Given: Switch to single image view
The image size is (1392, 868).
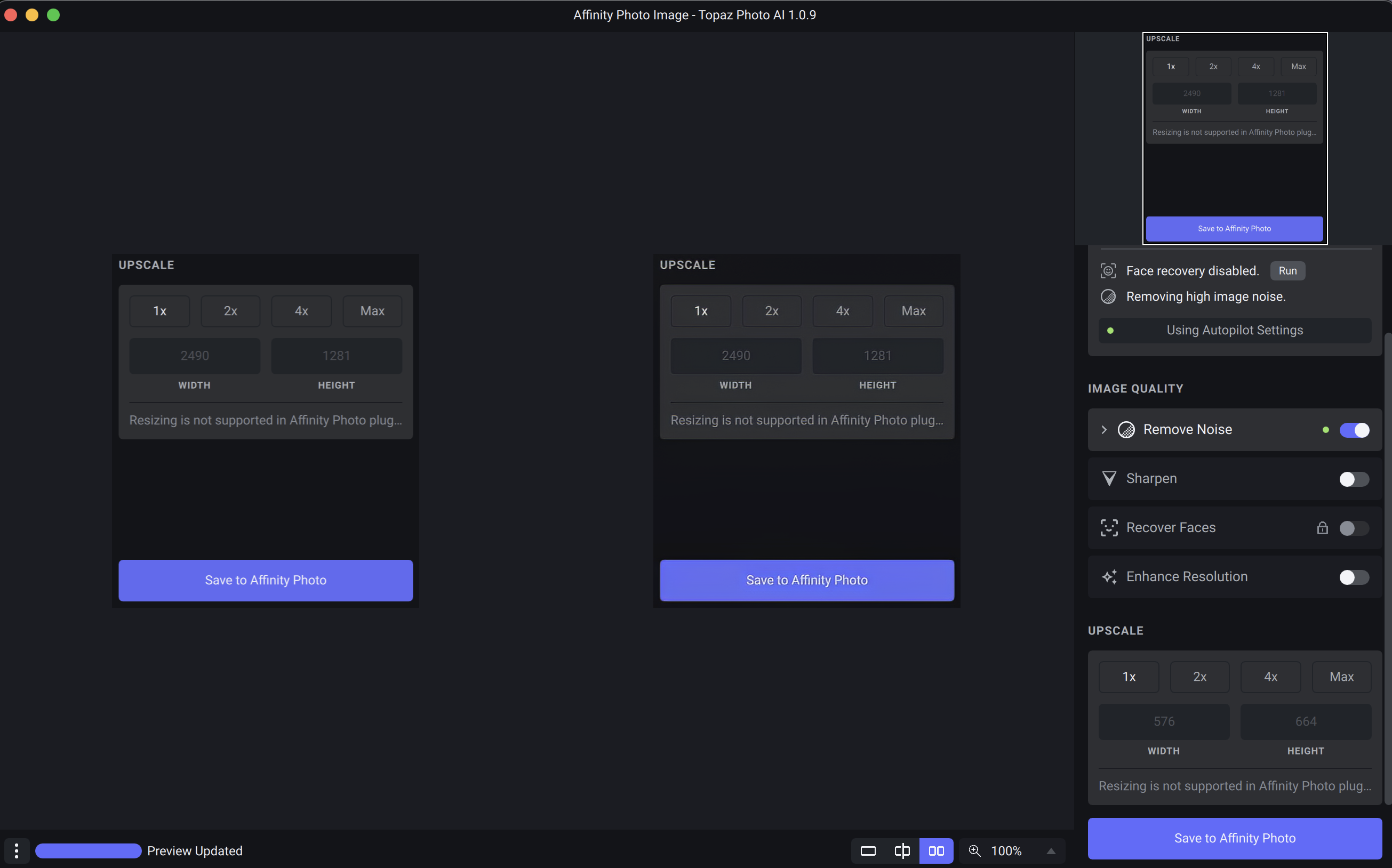Looking at the screenshot, I should 868,850.
